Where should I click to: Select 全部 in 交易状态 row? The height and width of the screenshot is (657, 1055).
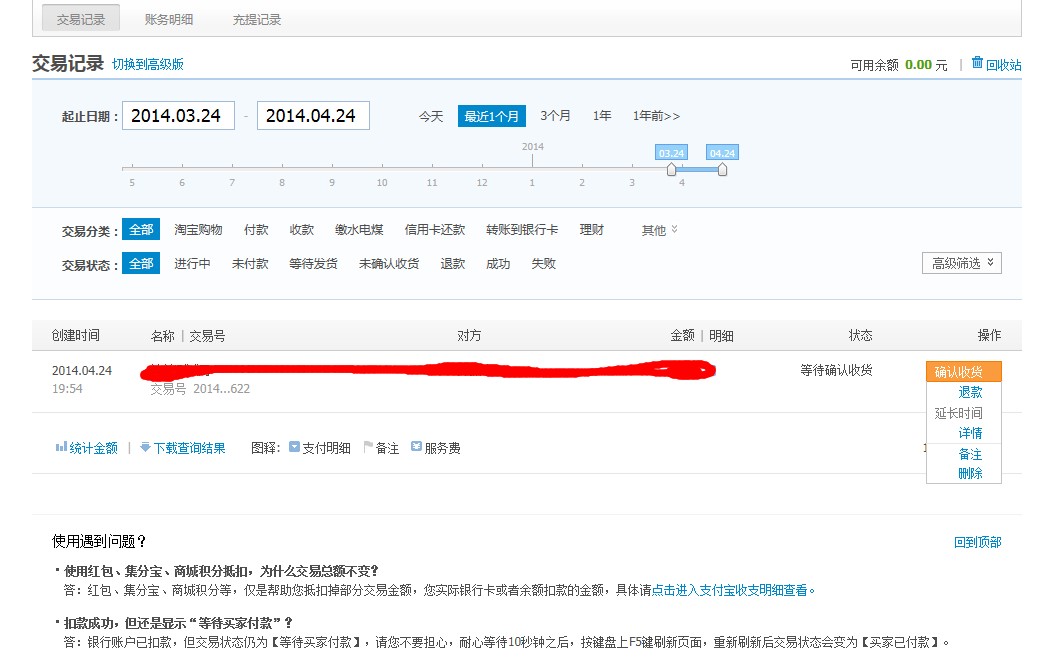(141, 263)
